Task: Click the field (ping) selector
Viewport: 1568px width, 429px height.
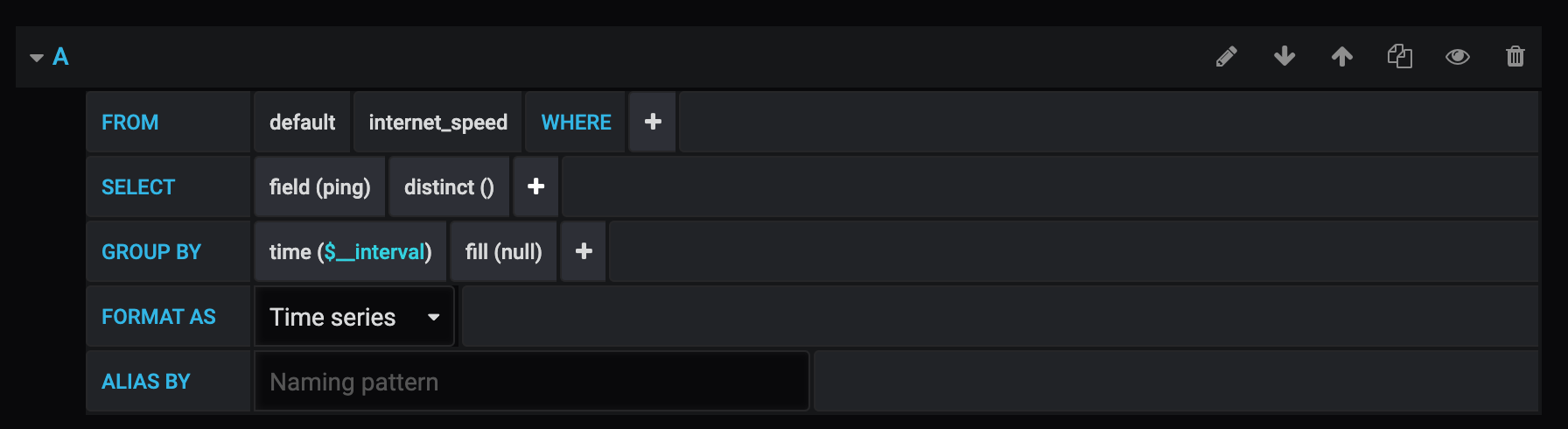Action: click(x=319, y=187)
